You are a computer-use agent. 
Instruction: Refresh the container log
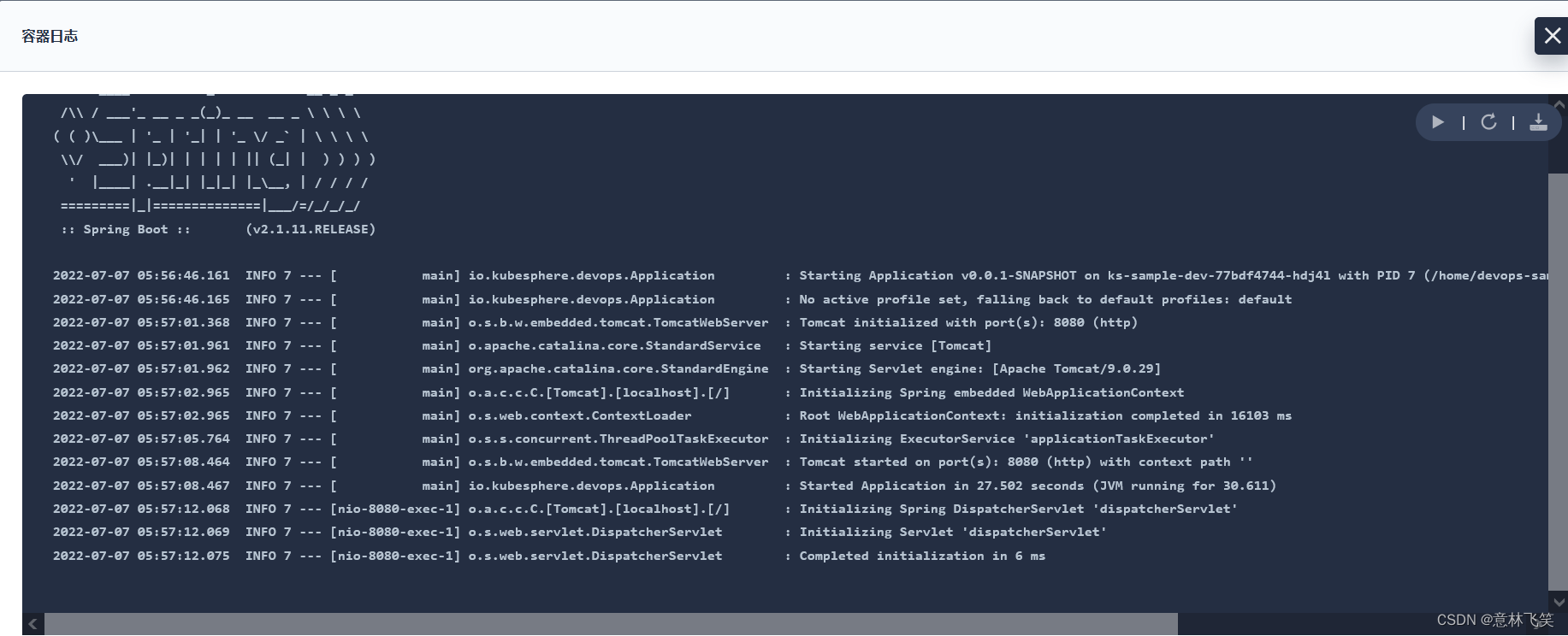pos(1488,122)
